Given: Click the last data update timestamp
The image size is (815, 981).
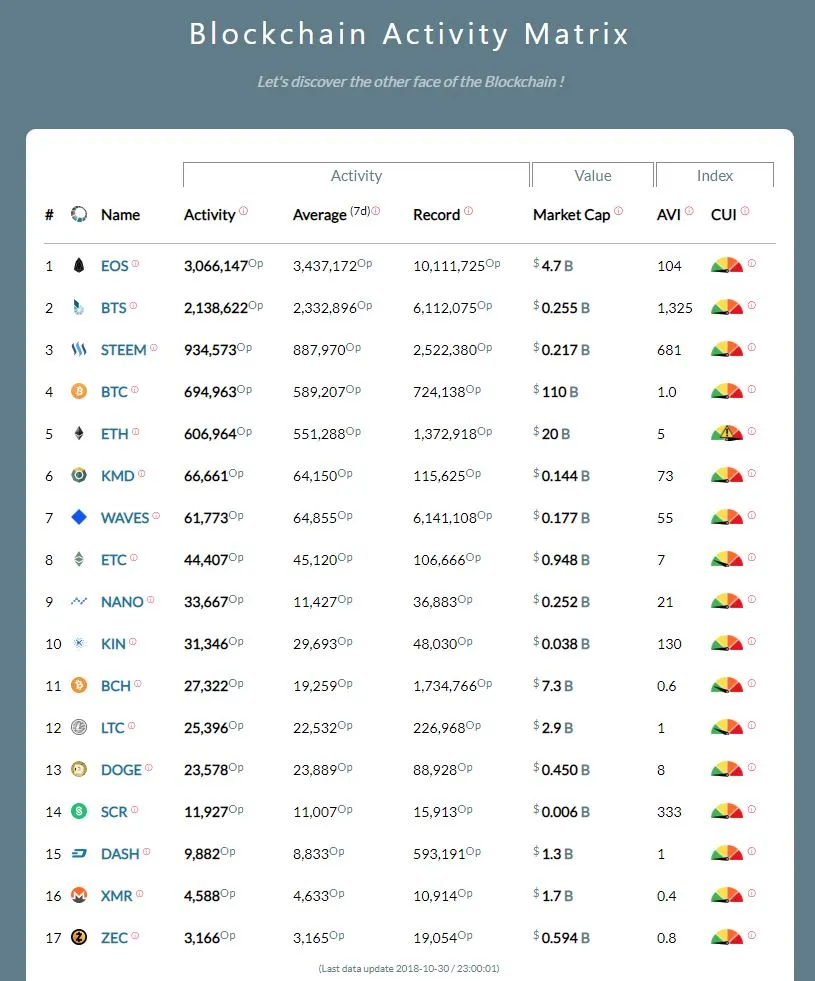Looking at the screenshot, I should 409,968.
